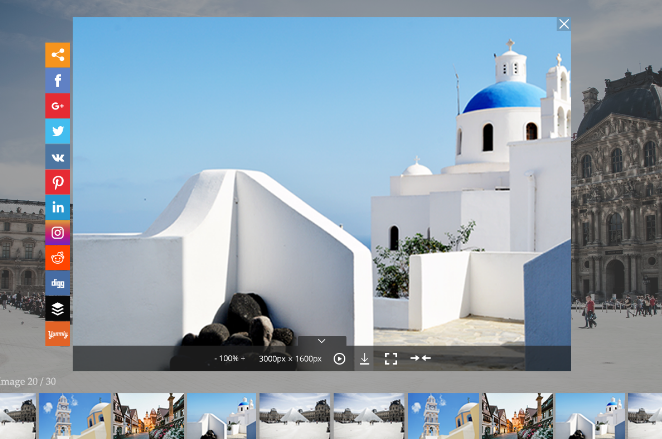Share the image on Twitter
The image size is (662, 439).
coord(57,131)
